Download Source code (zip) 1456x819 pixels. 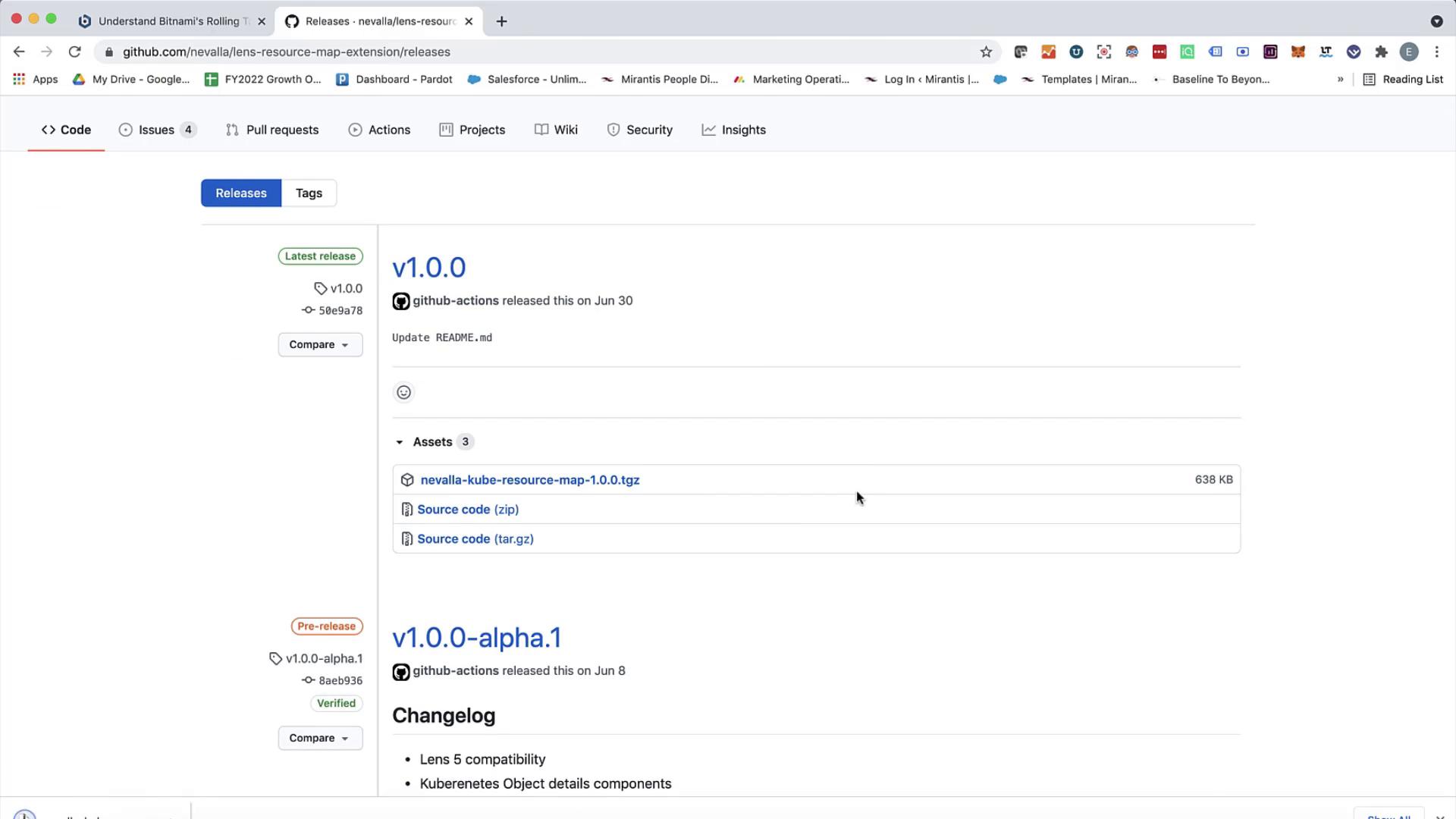[467, 509]
